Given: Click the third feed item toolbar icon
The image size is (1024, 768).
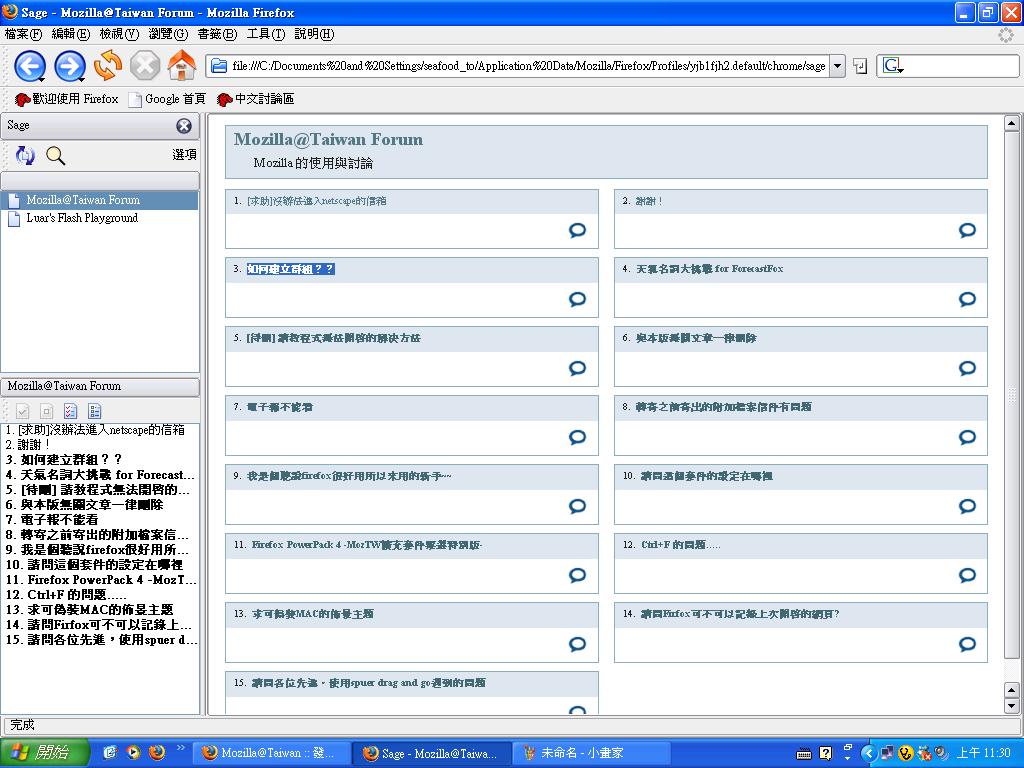Looking at the screenshot, I should 71,411.
